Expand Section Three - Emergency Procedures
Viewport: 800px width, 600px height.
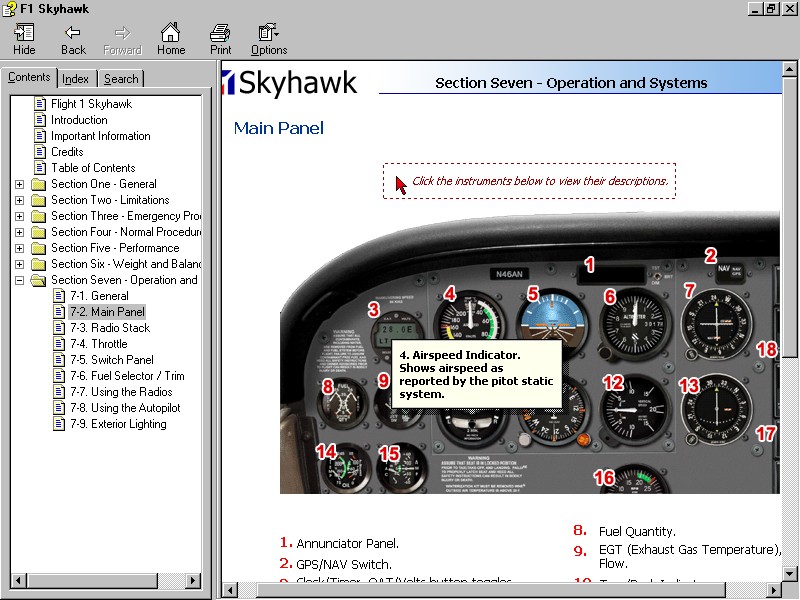point(19,216)
